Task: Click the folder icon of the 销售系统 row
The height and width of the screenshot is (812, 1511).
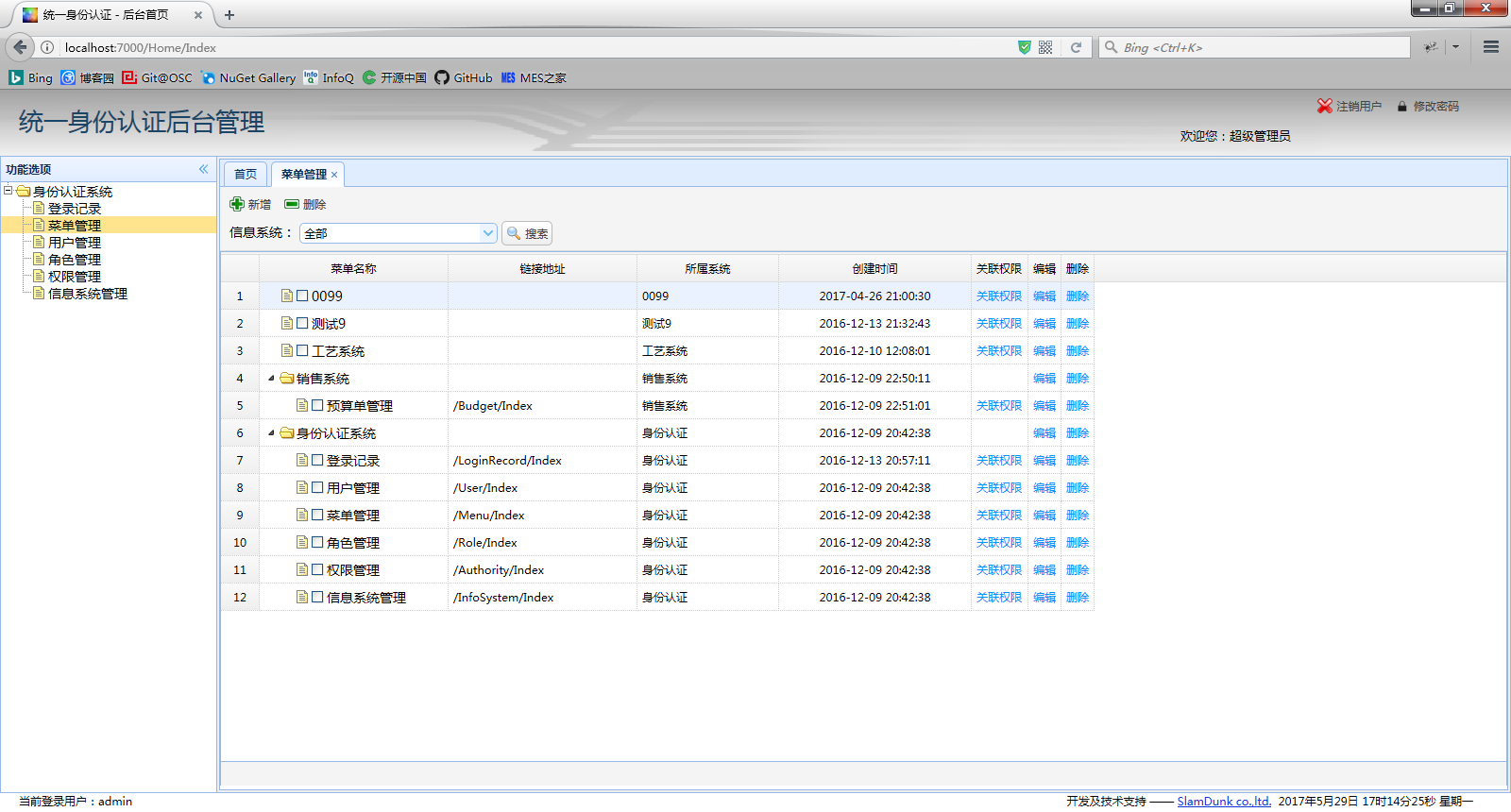Action: pyautogui.click(x=287, y=378)
